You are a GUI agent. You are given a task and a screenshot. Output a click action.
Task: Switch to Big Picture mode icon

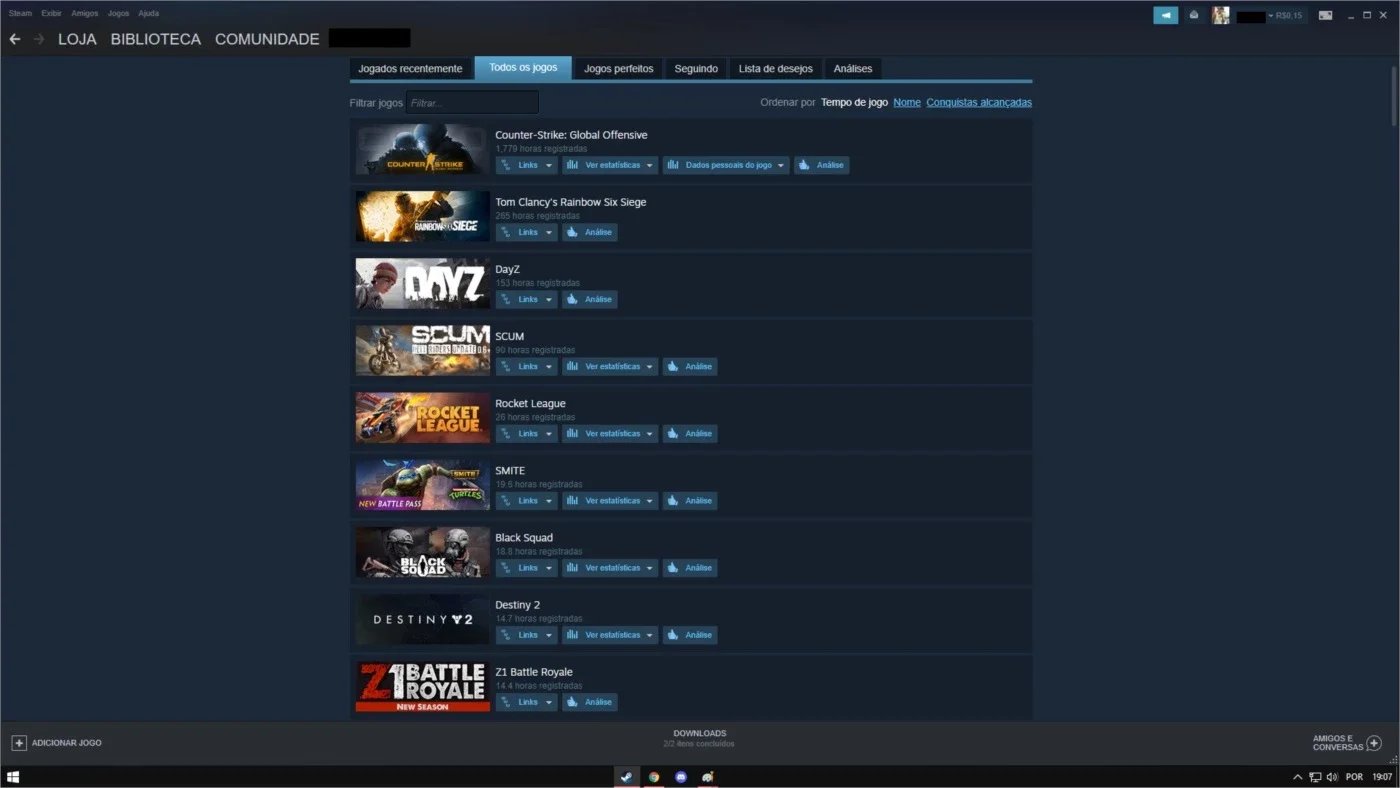click(x=1325, y=15)
